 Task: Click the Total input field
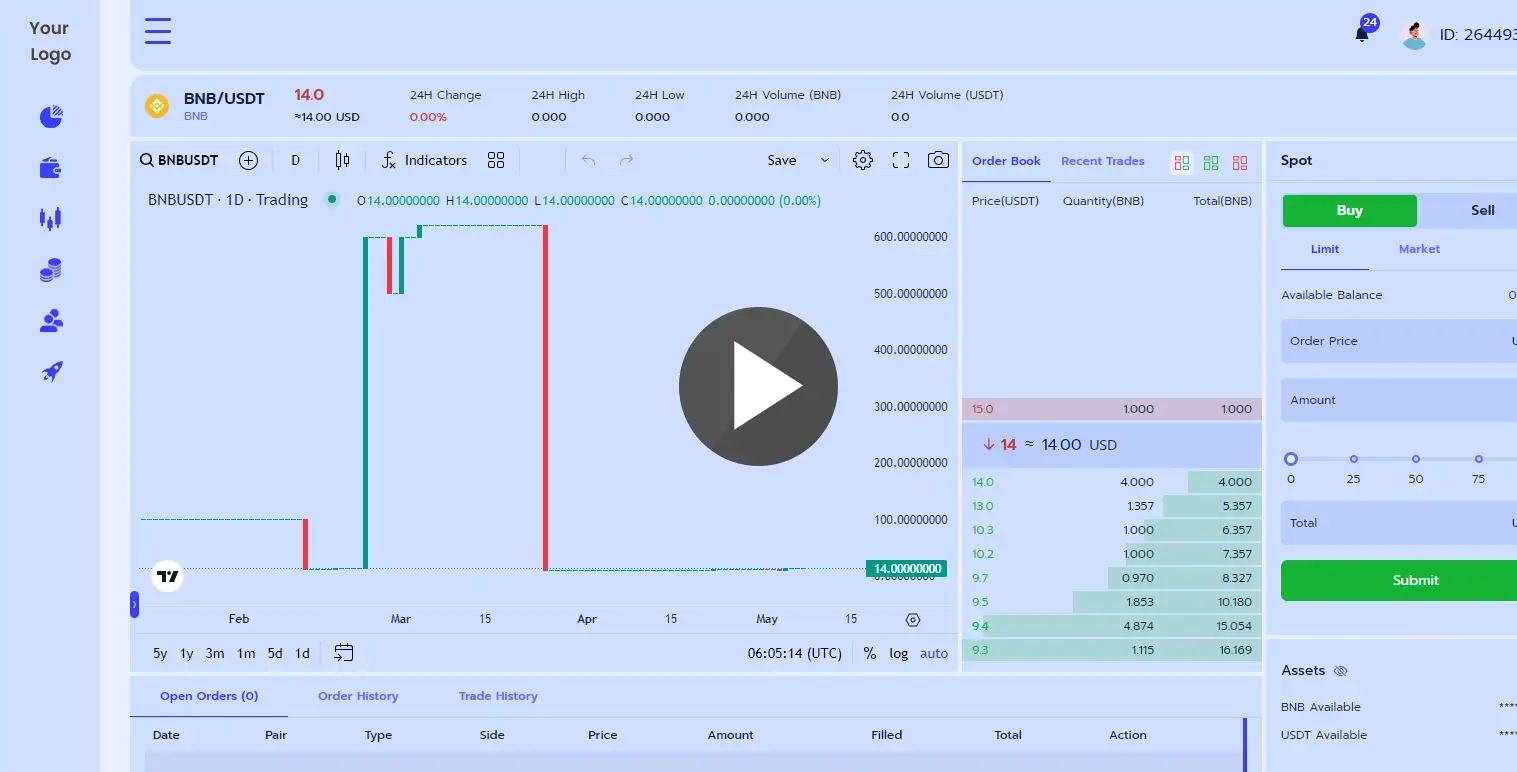tap(1399, 523)
